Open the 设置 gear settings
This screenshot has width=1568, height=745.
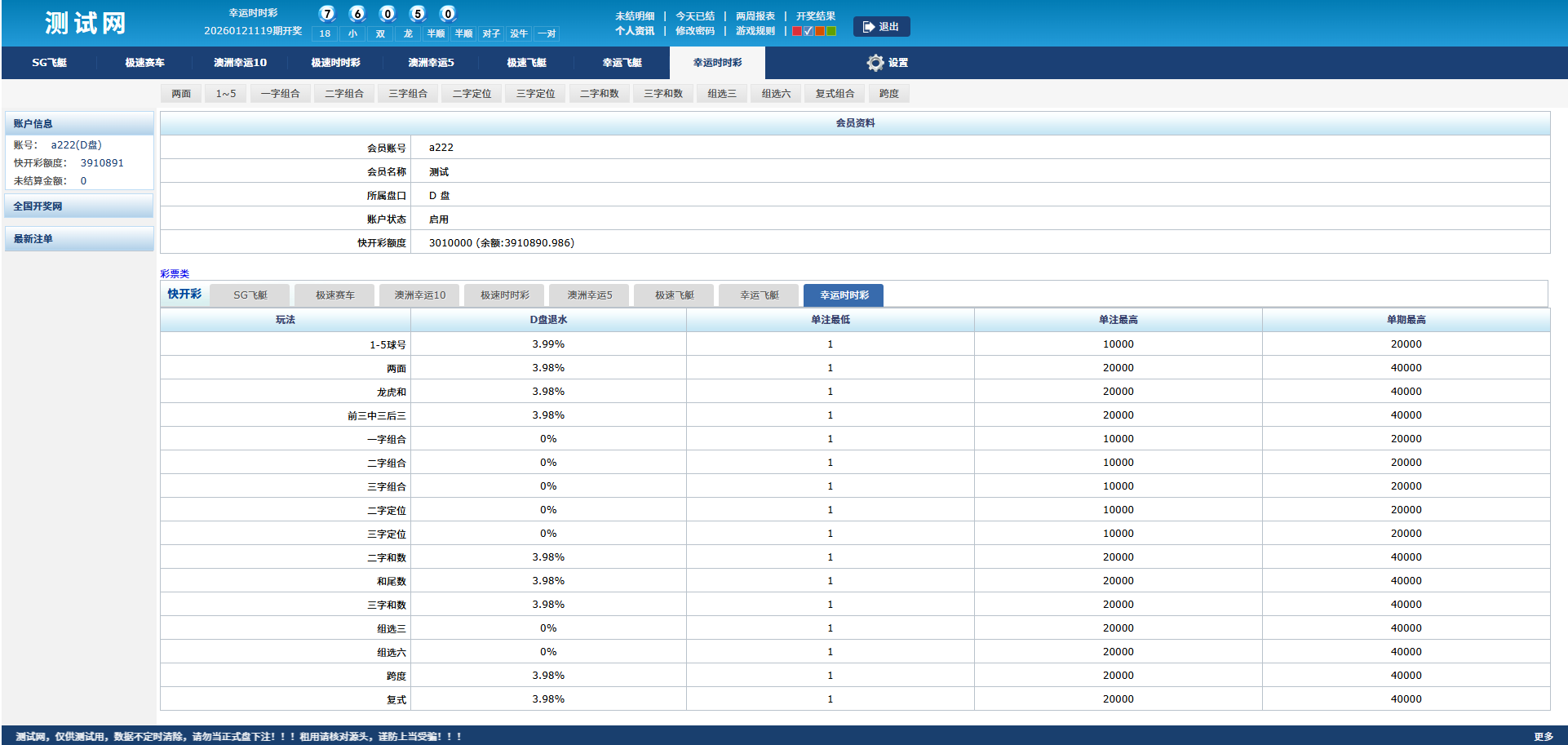887,63
